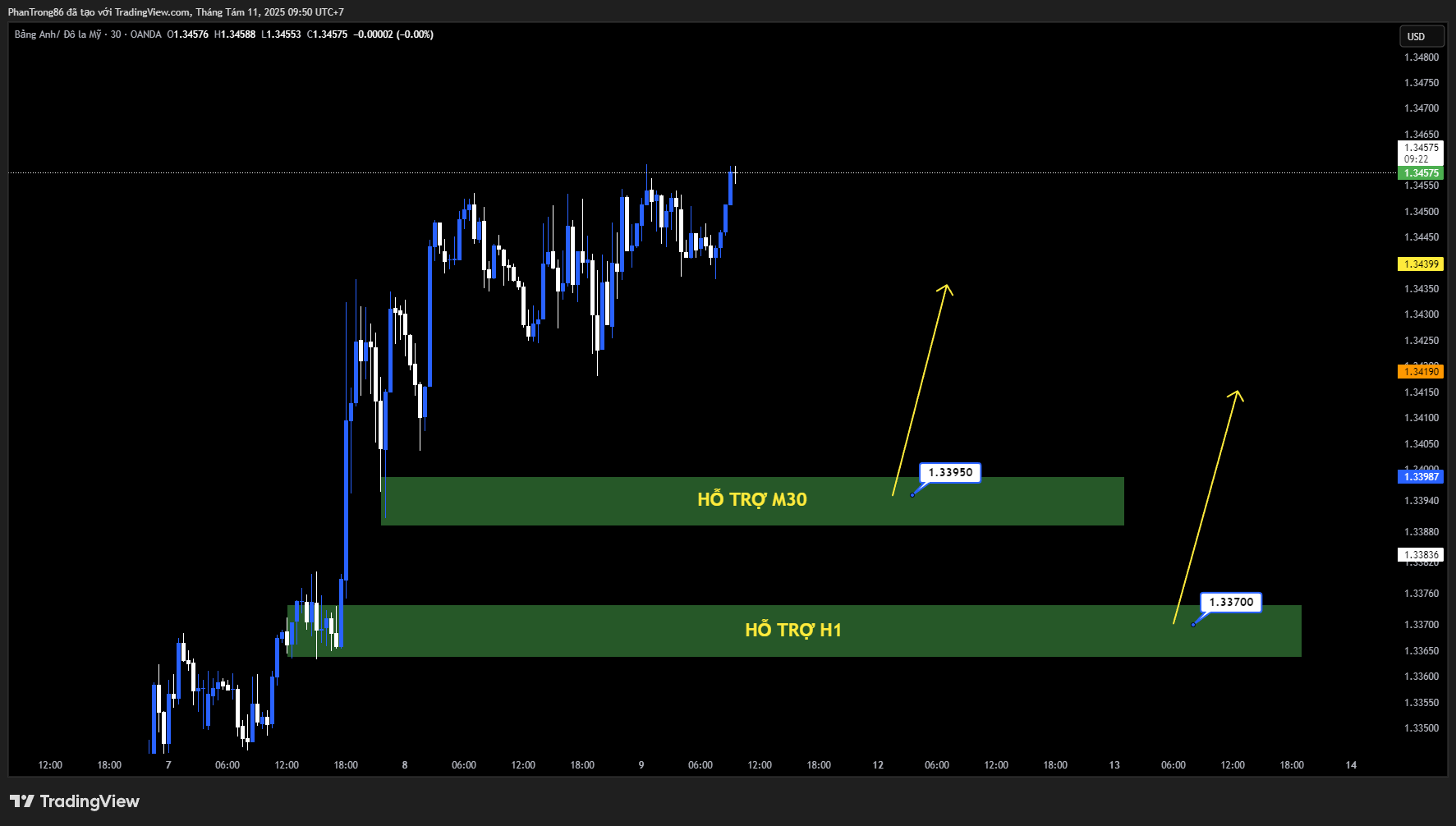The height and width of the screenshot is (826, 1456).
Task: Click the open value O1.34576
Action: [x=188, y=34]
